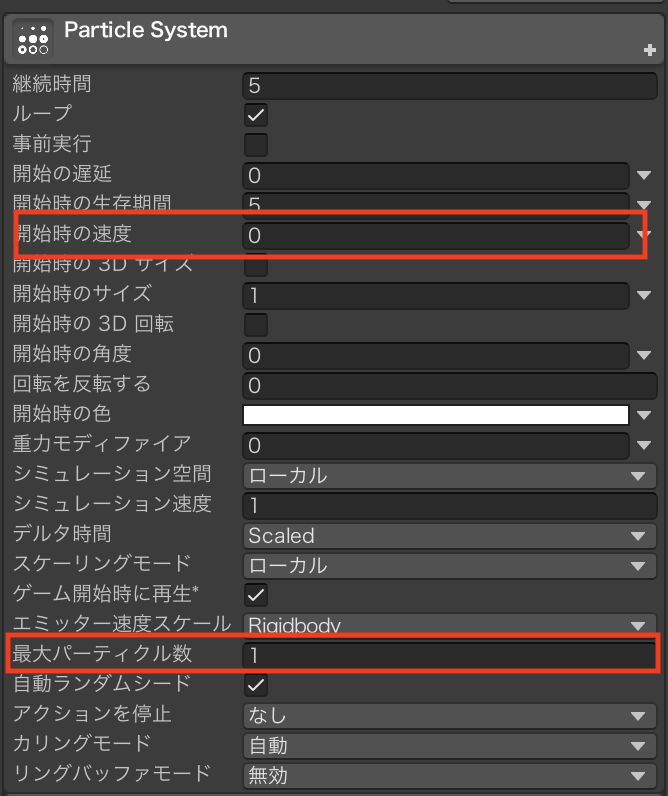Toggle the ゲーム開始時に再生 checkbox
This screenshot has height=796, width=668.
(x=255, y=595)
